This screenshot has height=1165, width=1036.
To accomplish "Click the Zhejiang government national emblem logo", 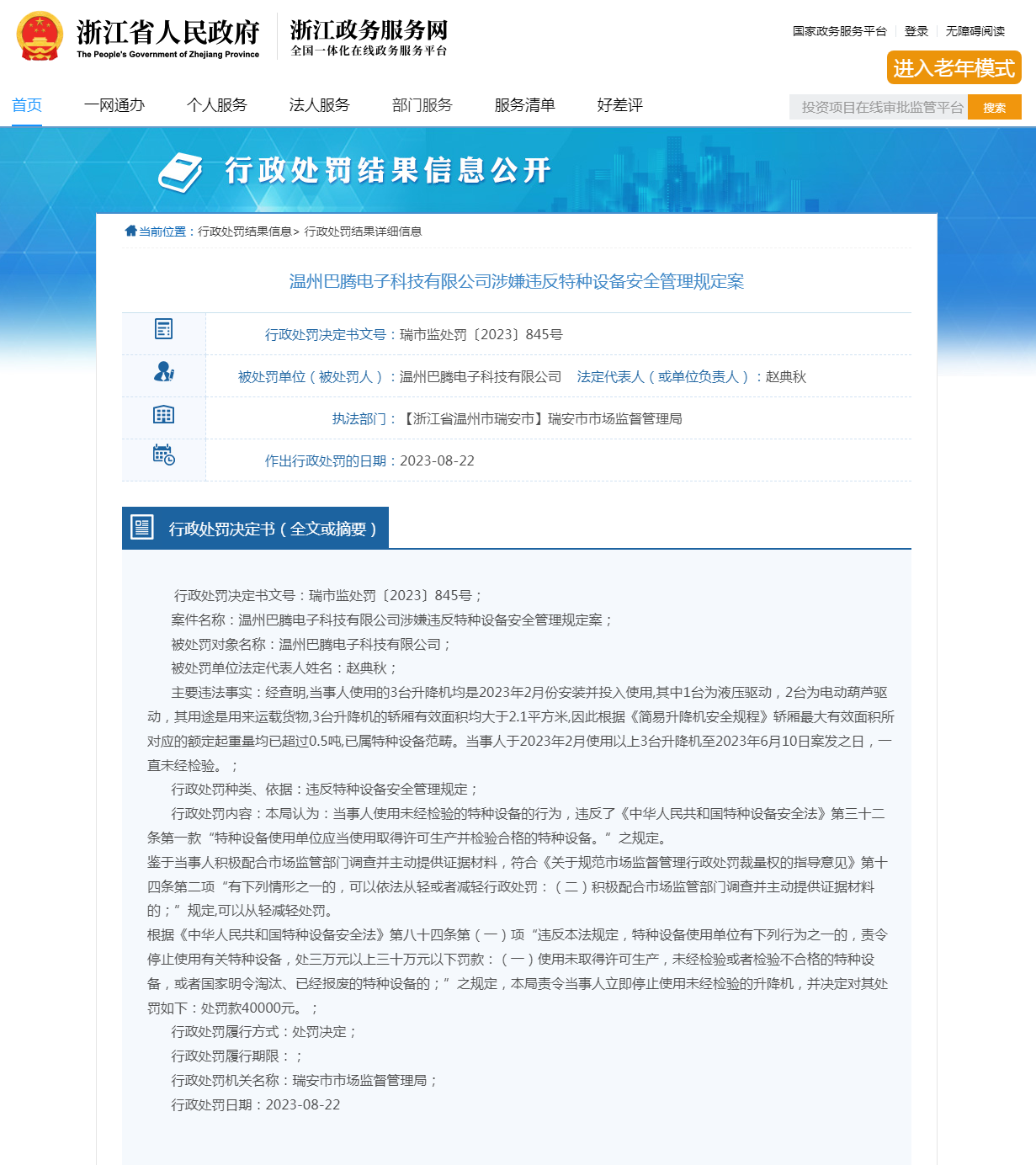I will (x=40, y=36).
